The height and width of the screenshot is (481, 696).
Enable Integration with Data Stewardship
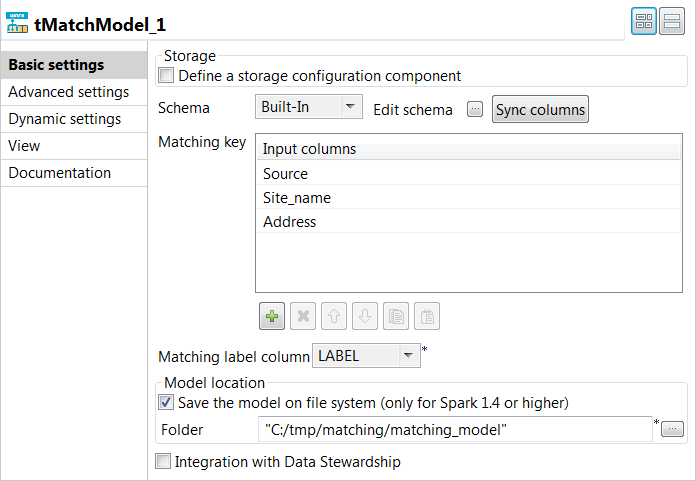[x=164, y=461]
